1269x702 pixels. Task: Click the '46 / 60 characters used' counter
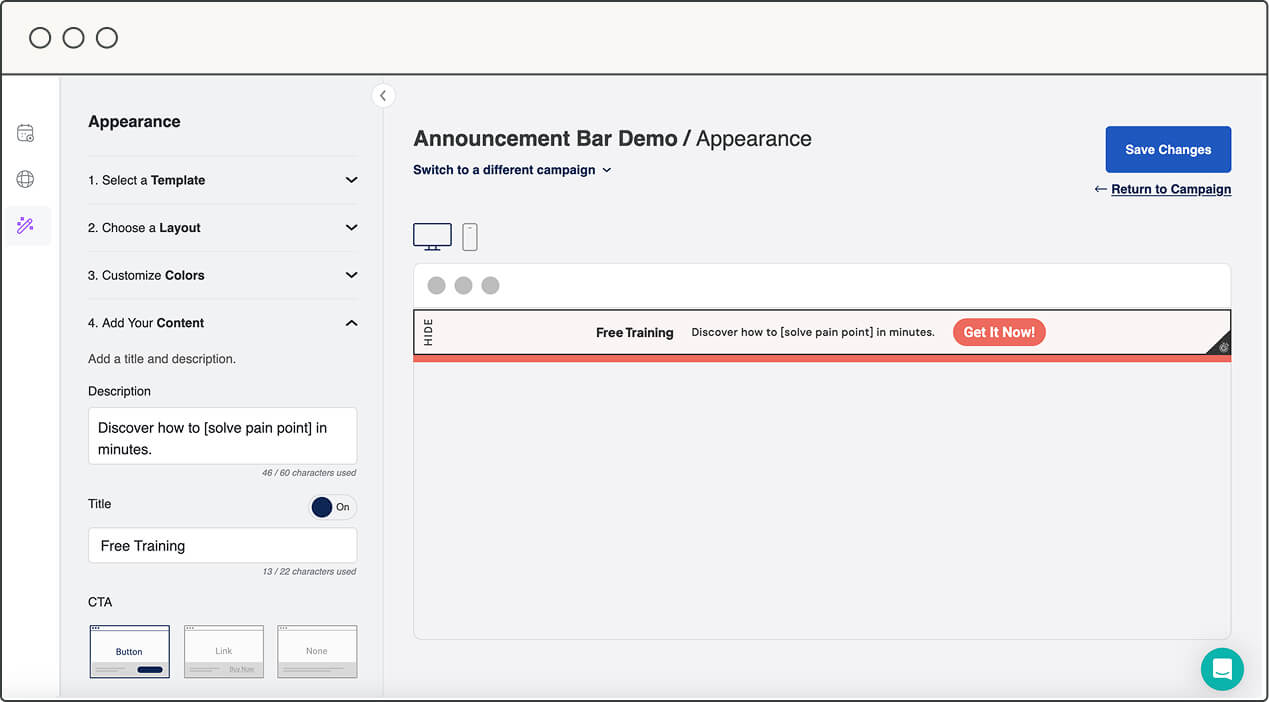point(309,473)
